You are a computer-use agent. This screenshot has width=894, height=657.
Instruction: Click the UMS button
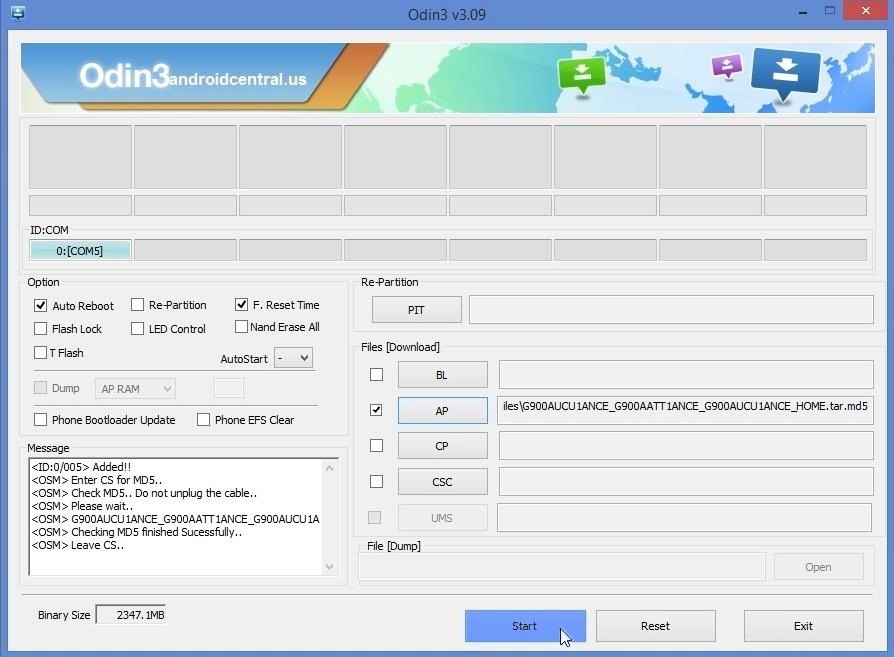click(x=442, y=518)
